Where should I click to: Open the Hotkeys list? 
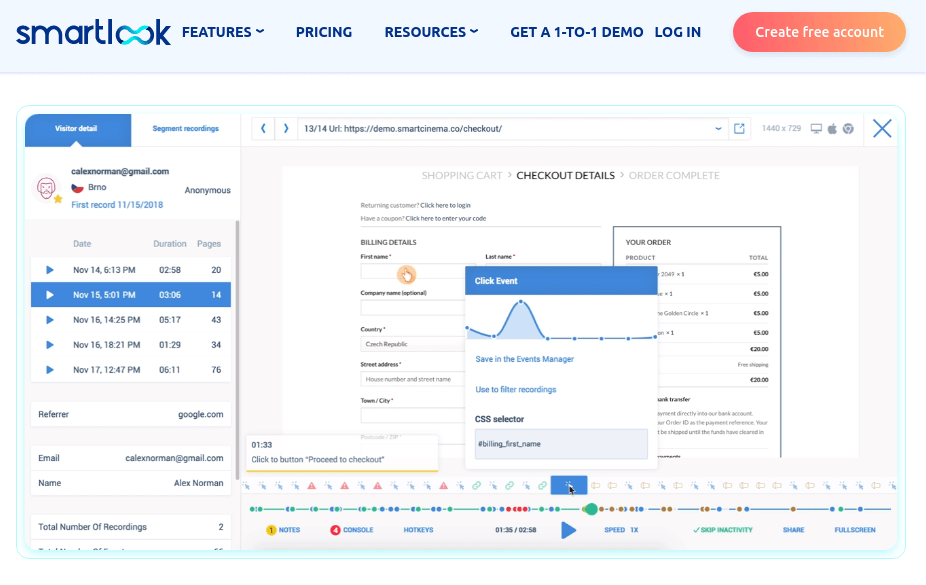(418, 530)
